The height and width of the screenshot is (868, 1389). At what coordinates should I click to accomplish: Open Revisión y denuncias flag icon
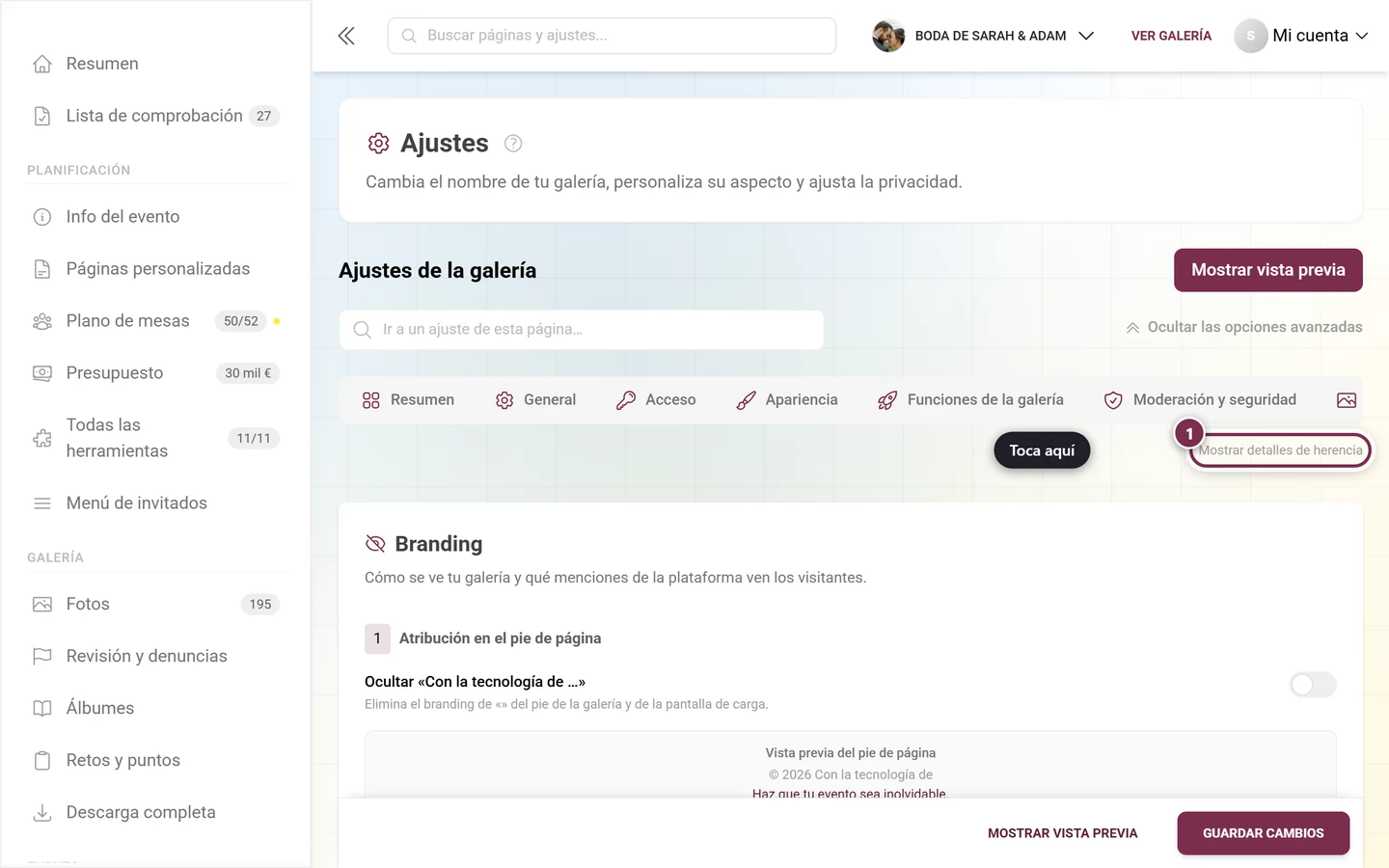tap(42, 656)
